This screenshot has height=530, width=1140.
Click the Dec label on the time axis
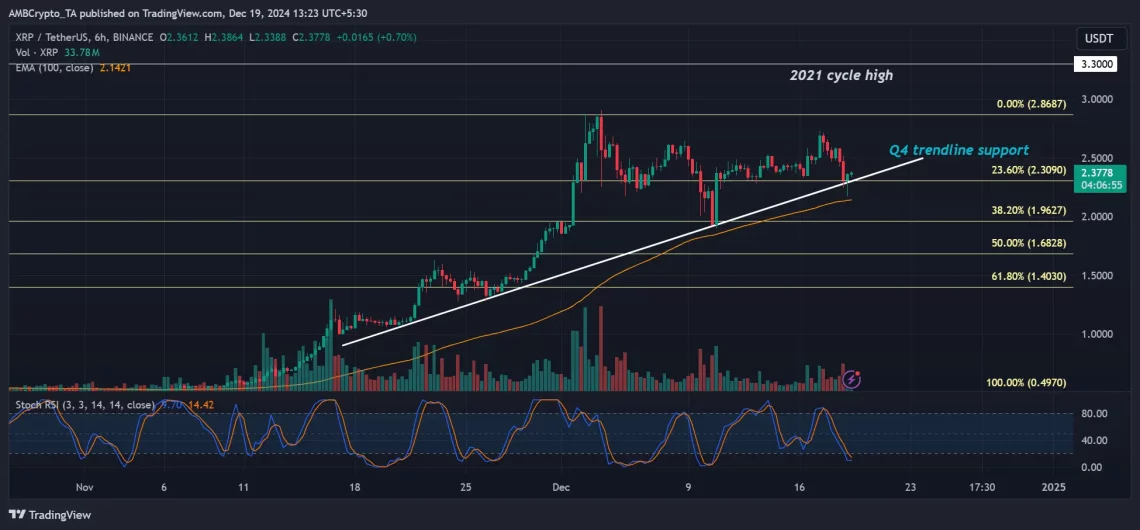[562, 487]
